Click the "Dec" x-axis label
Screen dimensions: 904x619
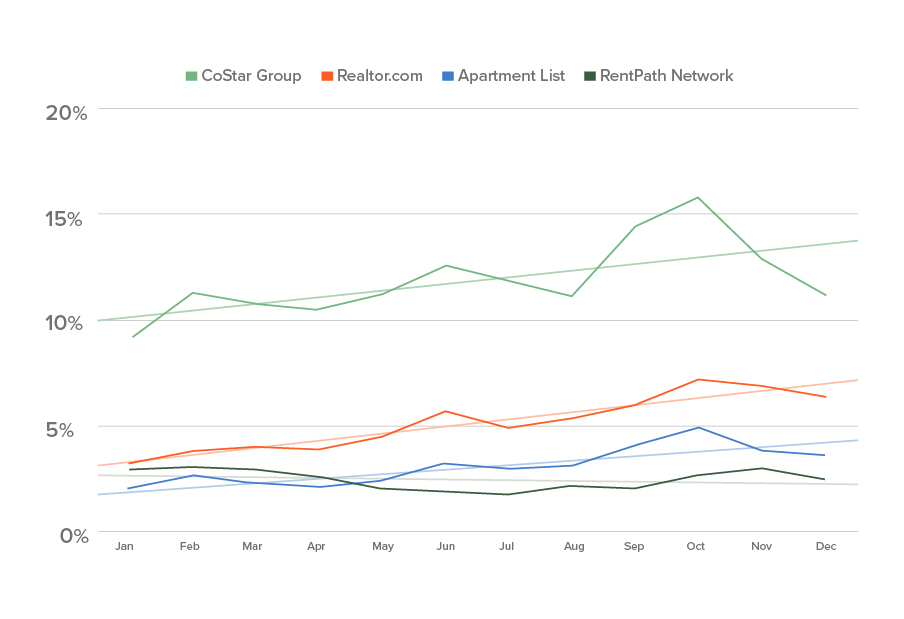pyautogui.click(x=826, y=546)
